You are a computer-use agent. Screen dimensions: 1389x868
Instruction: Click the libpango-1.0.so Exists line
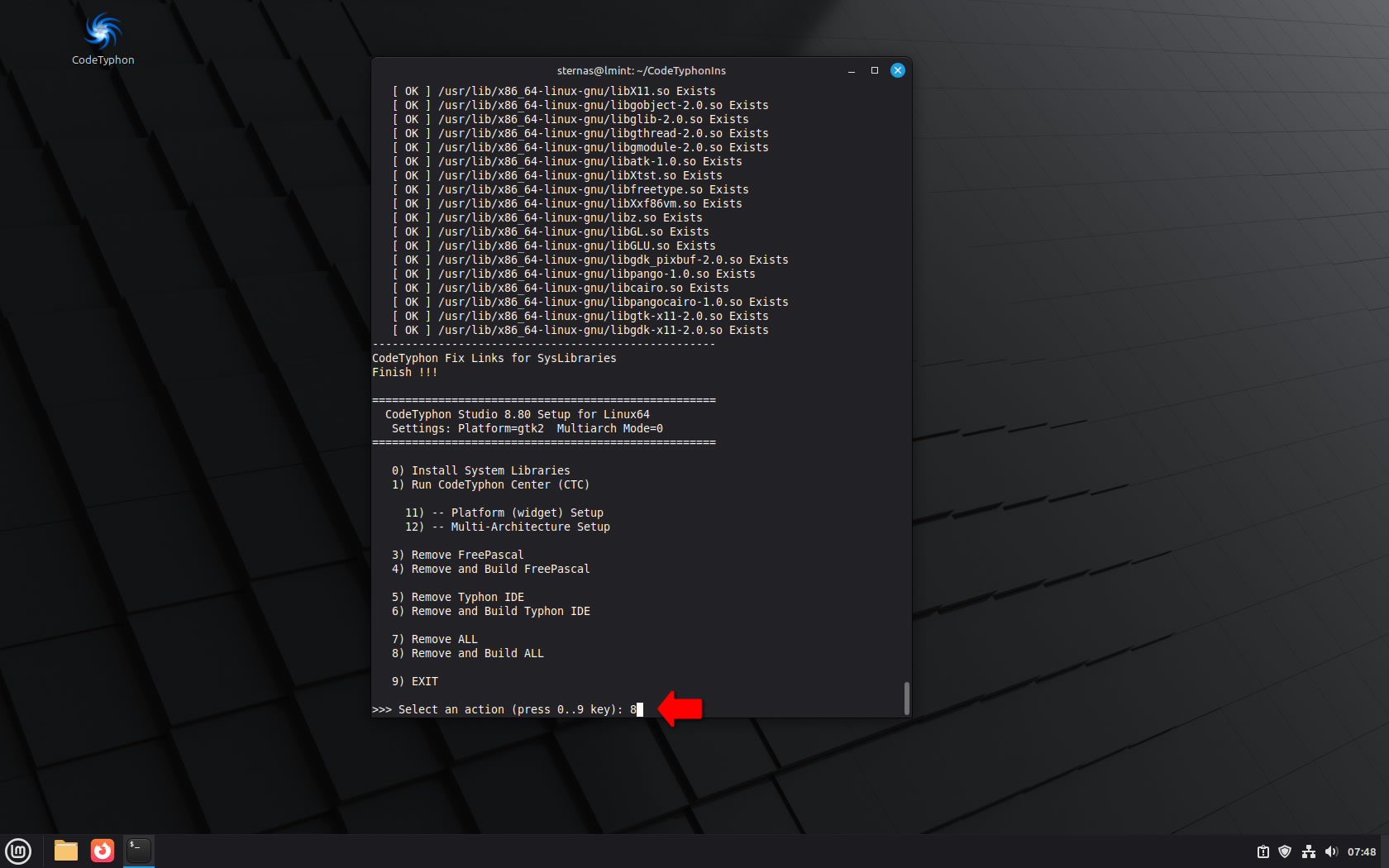[574, 274]
